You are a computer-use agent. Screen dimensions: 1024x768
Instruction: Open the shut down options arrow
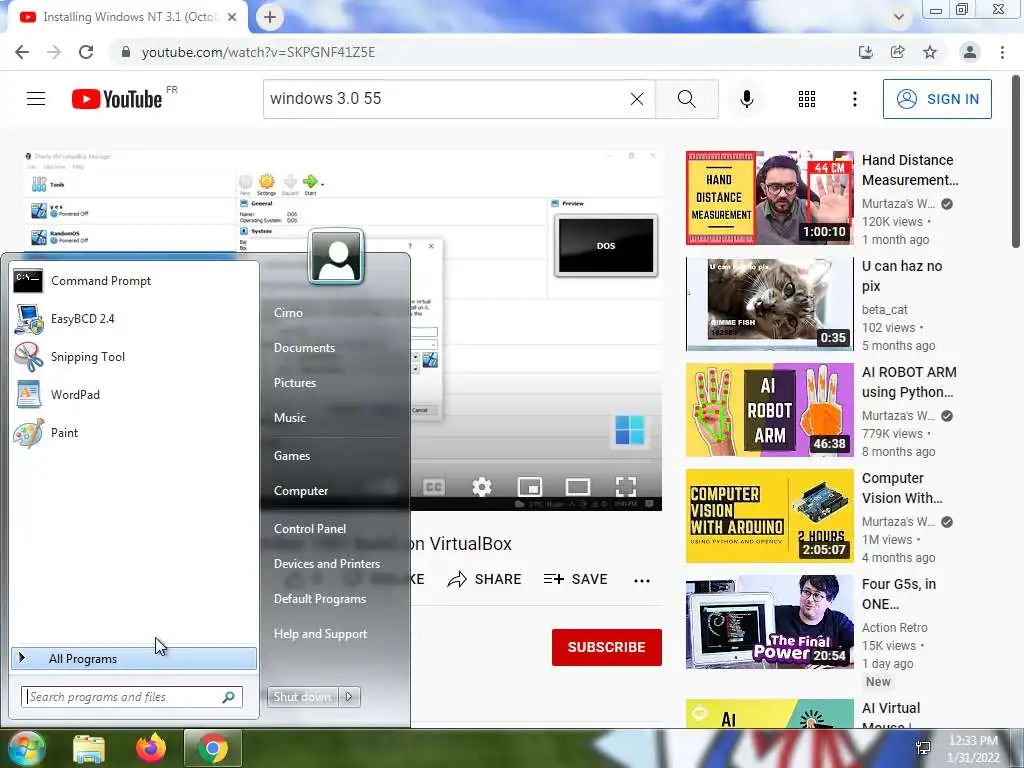(349, 697)
